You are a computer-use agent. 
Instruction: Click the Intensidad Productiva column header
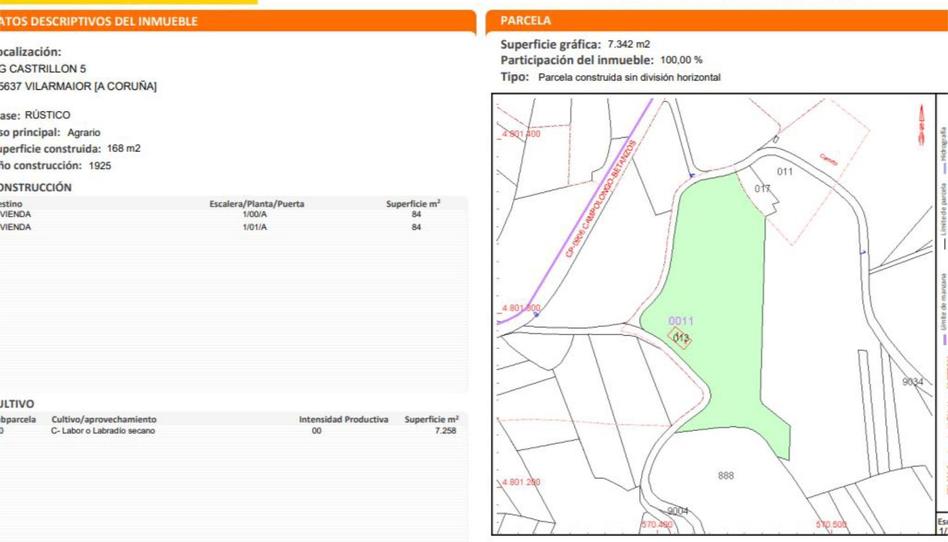(343, 419)
